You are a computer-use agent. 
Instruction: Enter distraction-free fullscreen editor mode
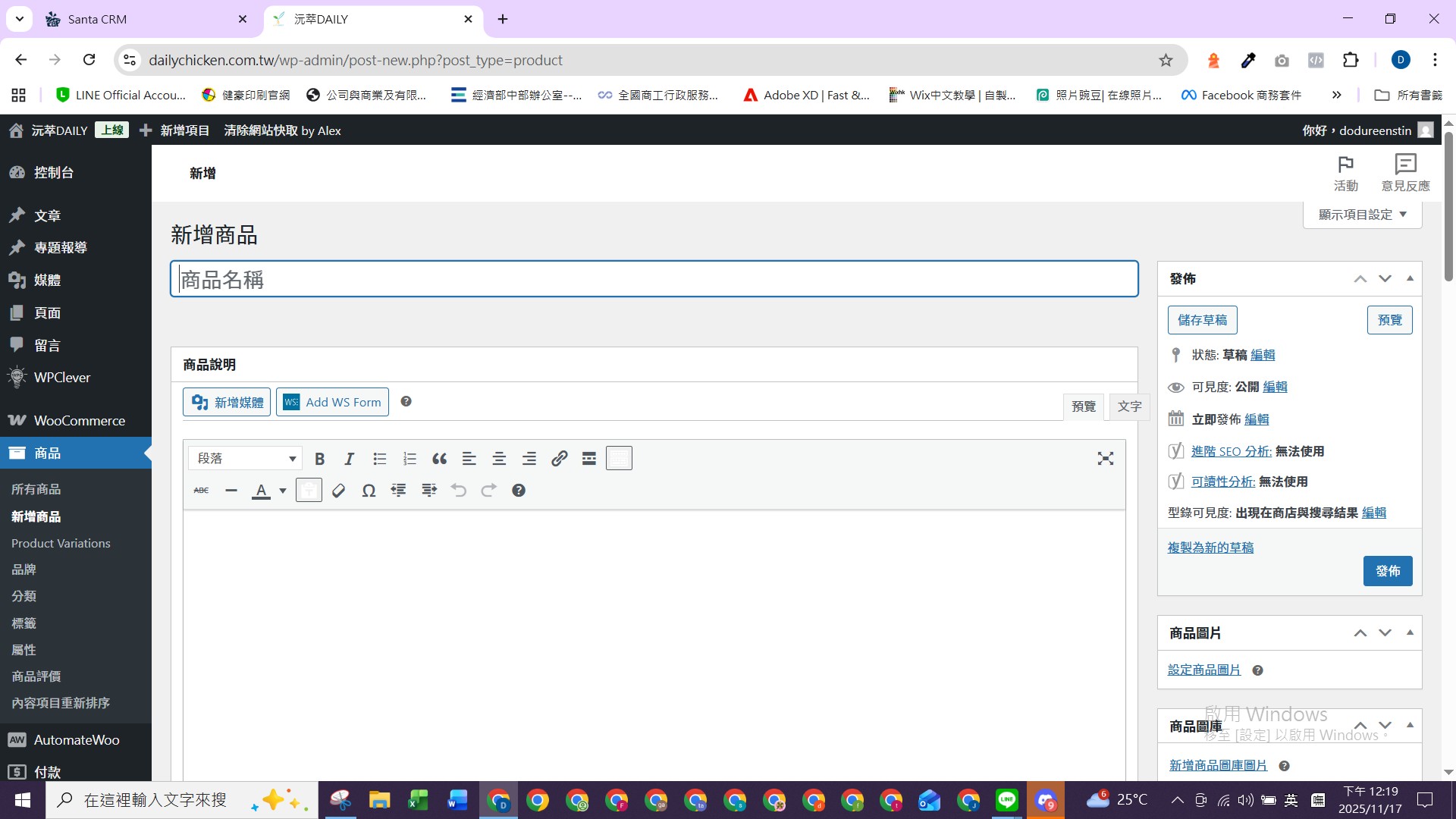[x=1105, y=459]
